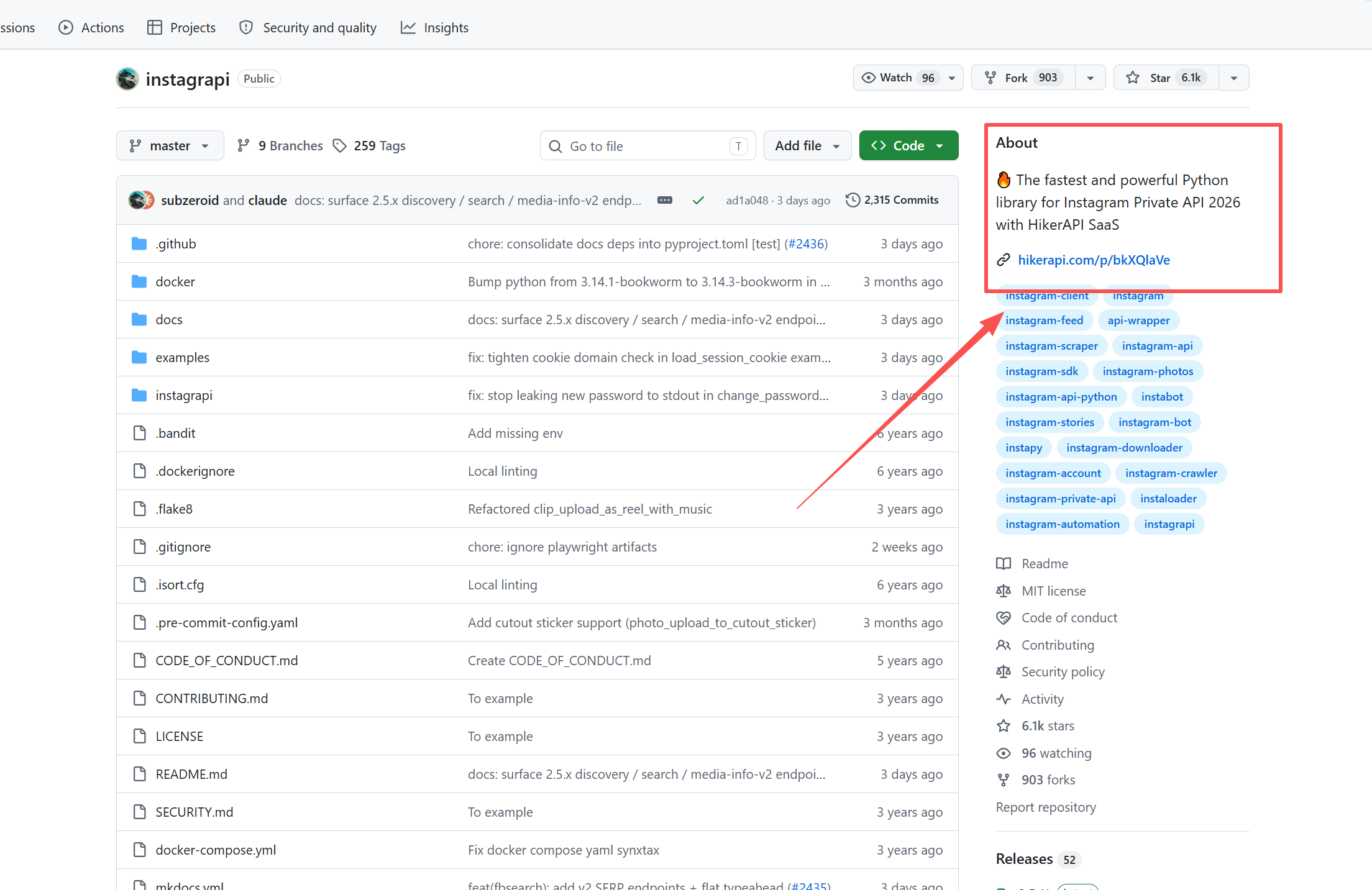The height and width of the screenshot is (890, 1372).
Task: Open the Projects tab
Action: [x=181, y=27]
